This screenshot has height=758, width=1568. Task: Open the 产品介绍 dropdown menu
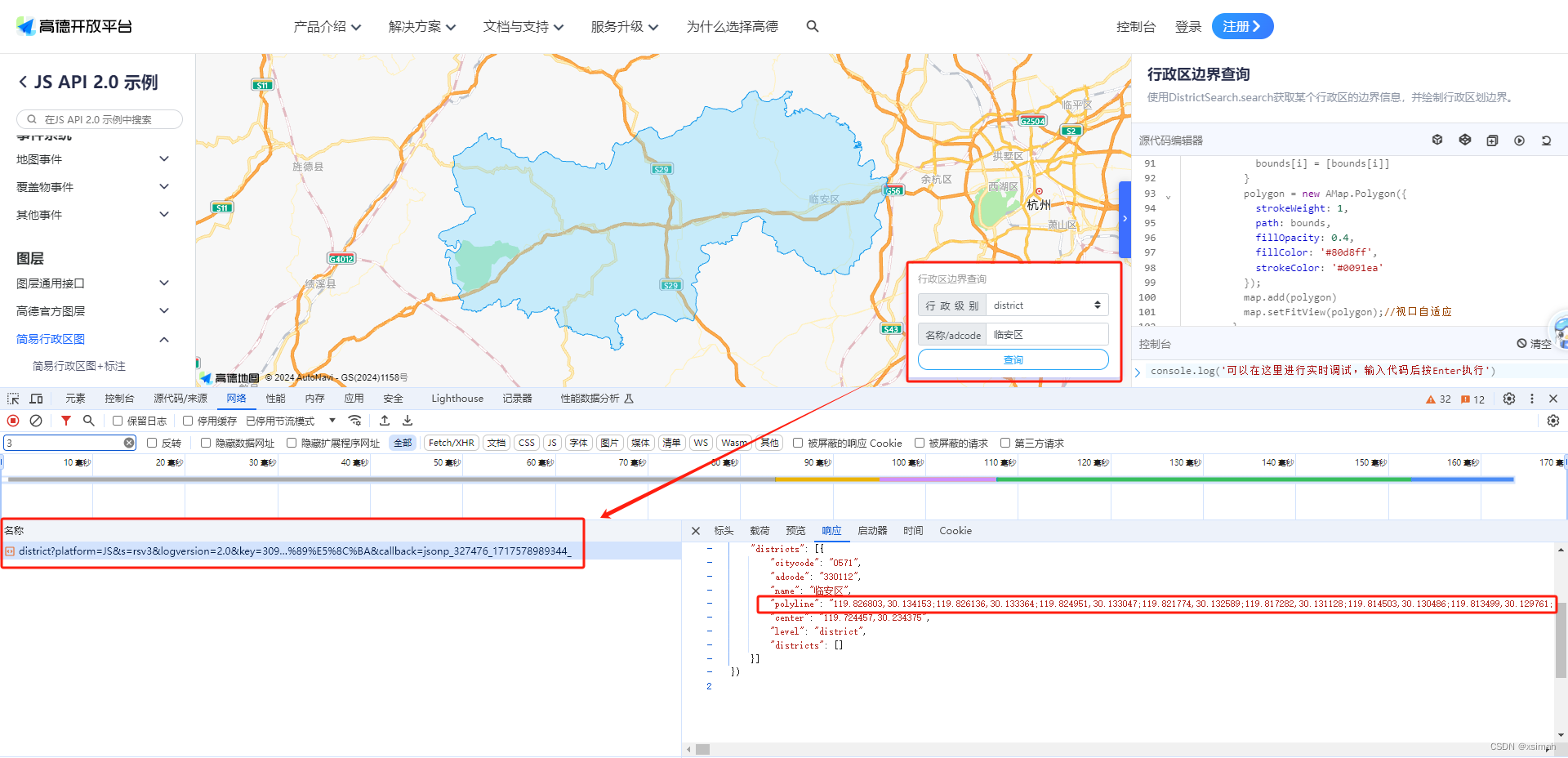coord(327,27)
